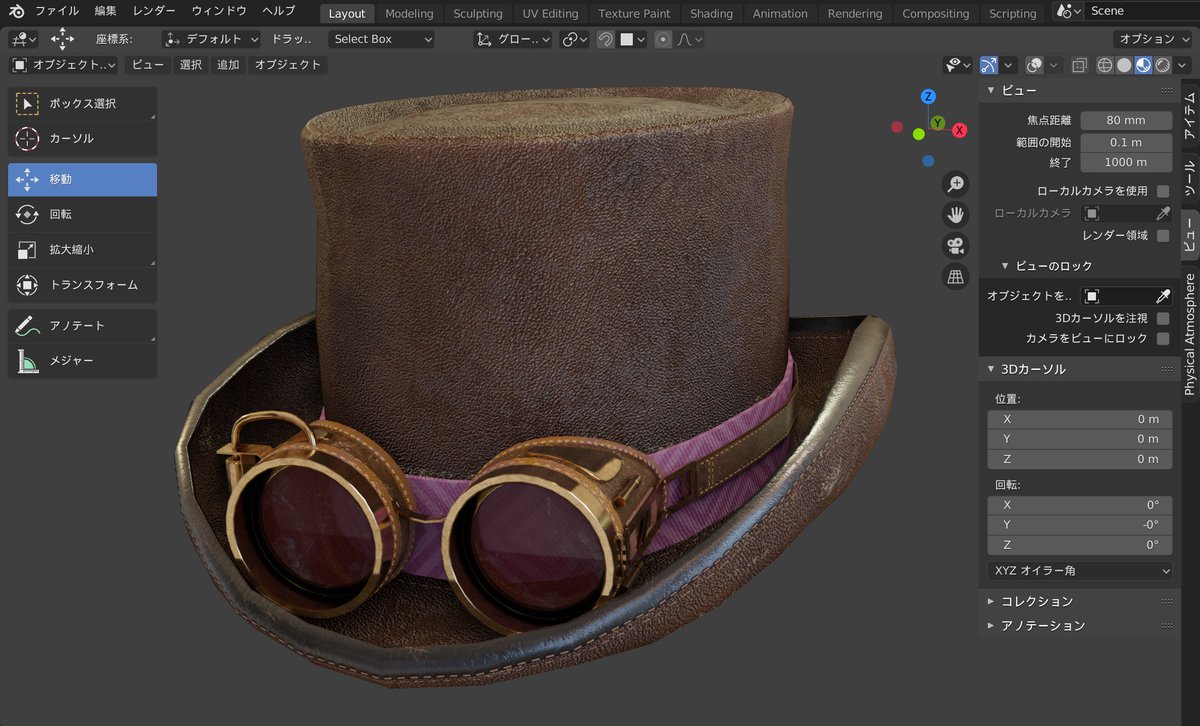
Task: Switch perspective/orthographic grid icon
Action: (x=956, y=277)
